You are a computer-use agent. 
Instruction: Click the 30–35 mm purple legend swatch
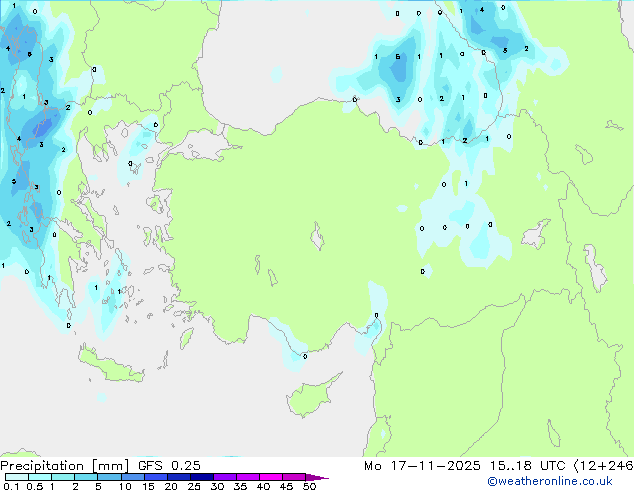tap(224, 477)
